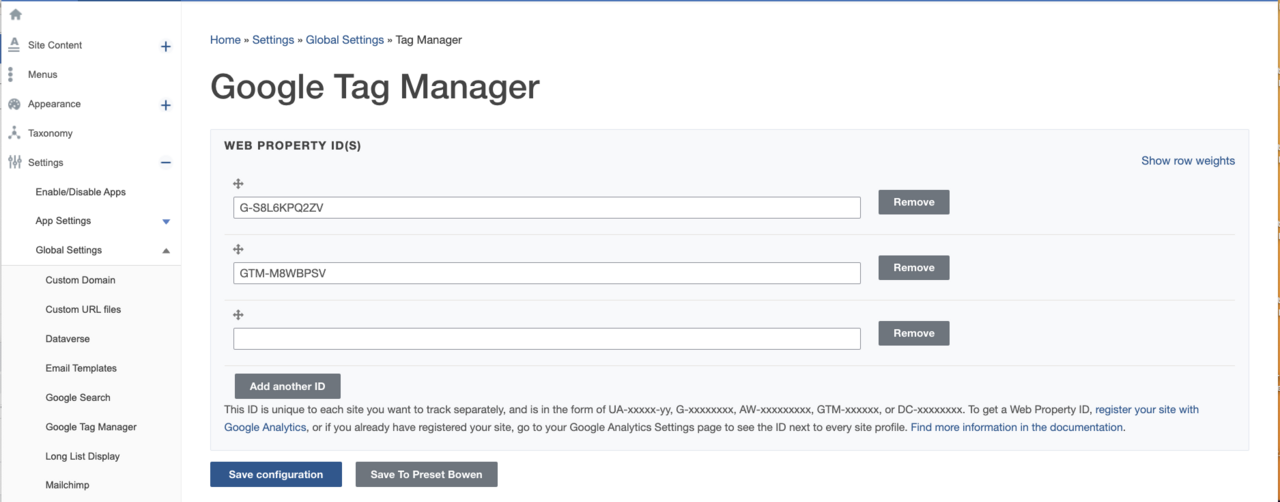Click the Settings sliders icon
Screen dimensions: 1280x502
pyautogui.click(x=14, y=162)
